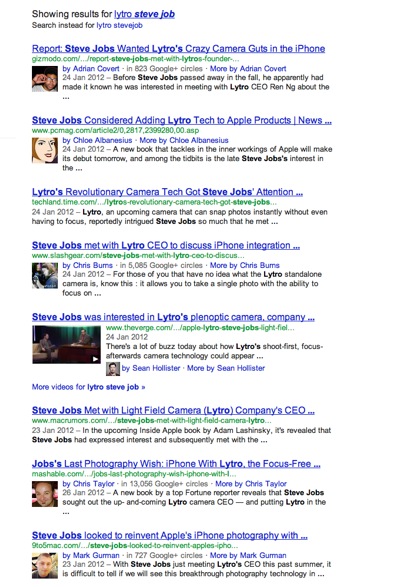Click Mark Gurman's author photo thumbnail
Image resolution: width=400 pixels, height=587 pixels.
[45, 565]
